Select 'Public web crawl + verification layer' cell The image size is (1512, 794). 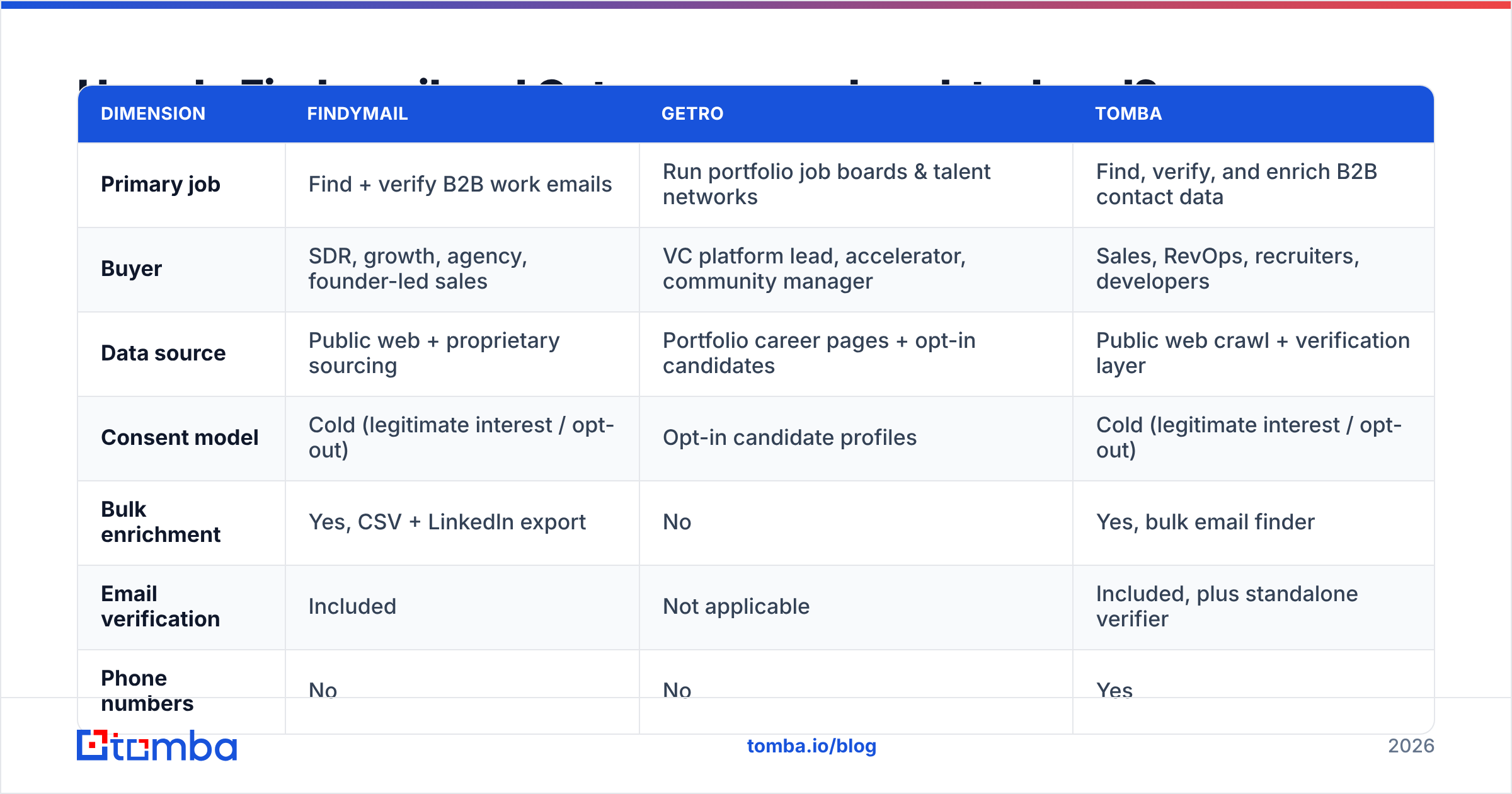pyautogui.click(x=1253, y=353)
